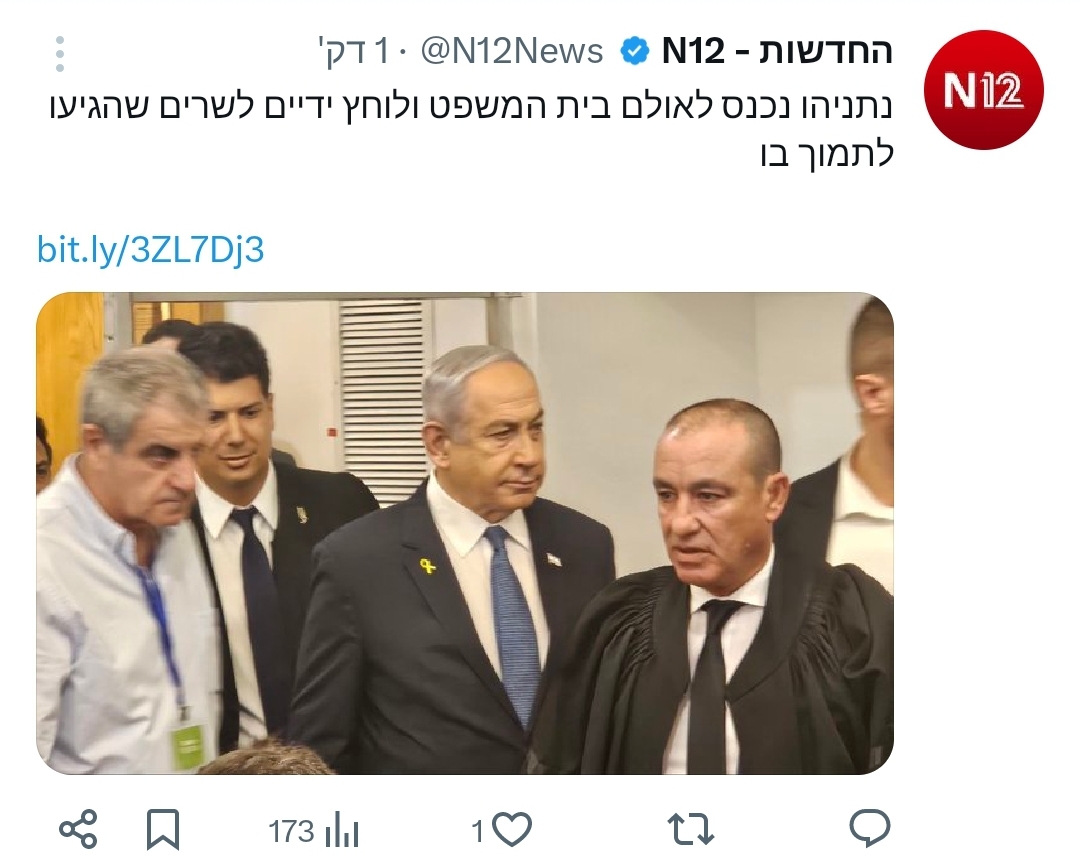Viewport: 1080px width, 863px height.
Task: View tweet analytics bar chart icon
Action: click(x=342, y=831)
